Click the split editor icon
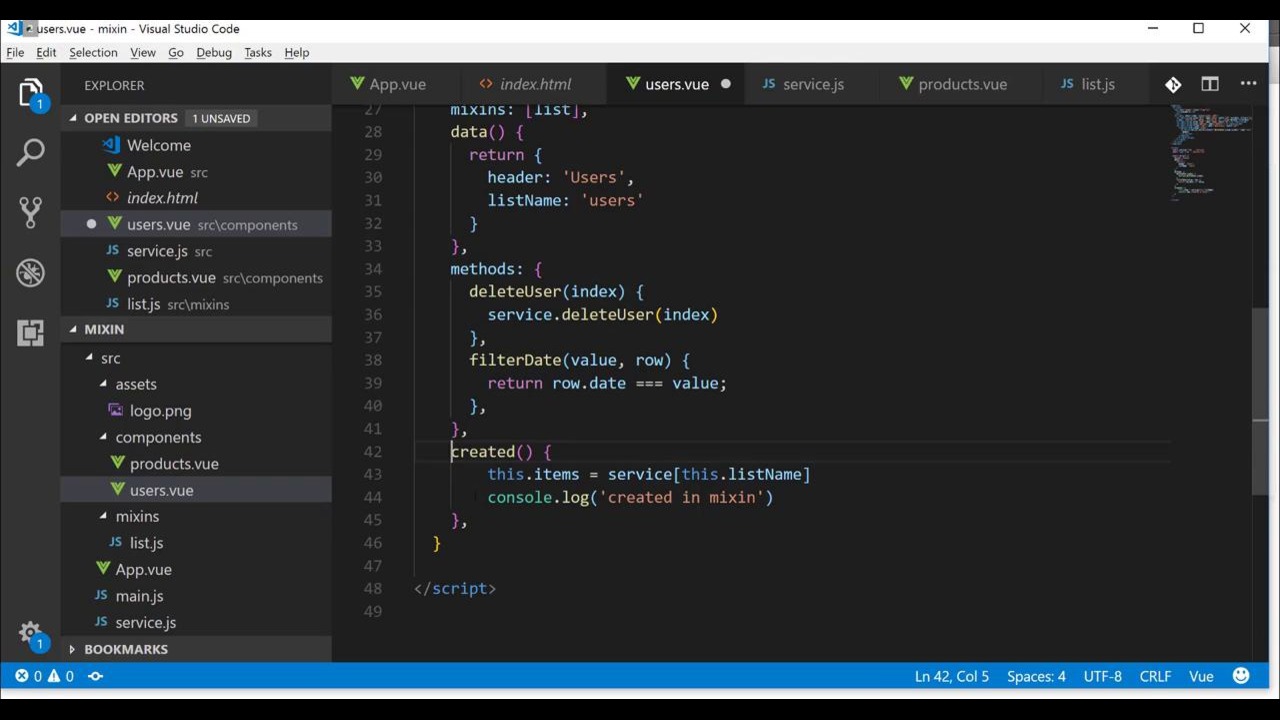 click(1210, 85)
